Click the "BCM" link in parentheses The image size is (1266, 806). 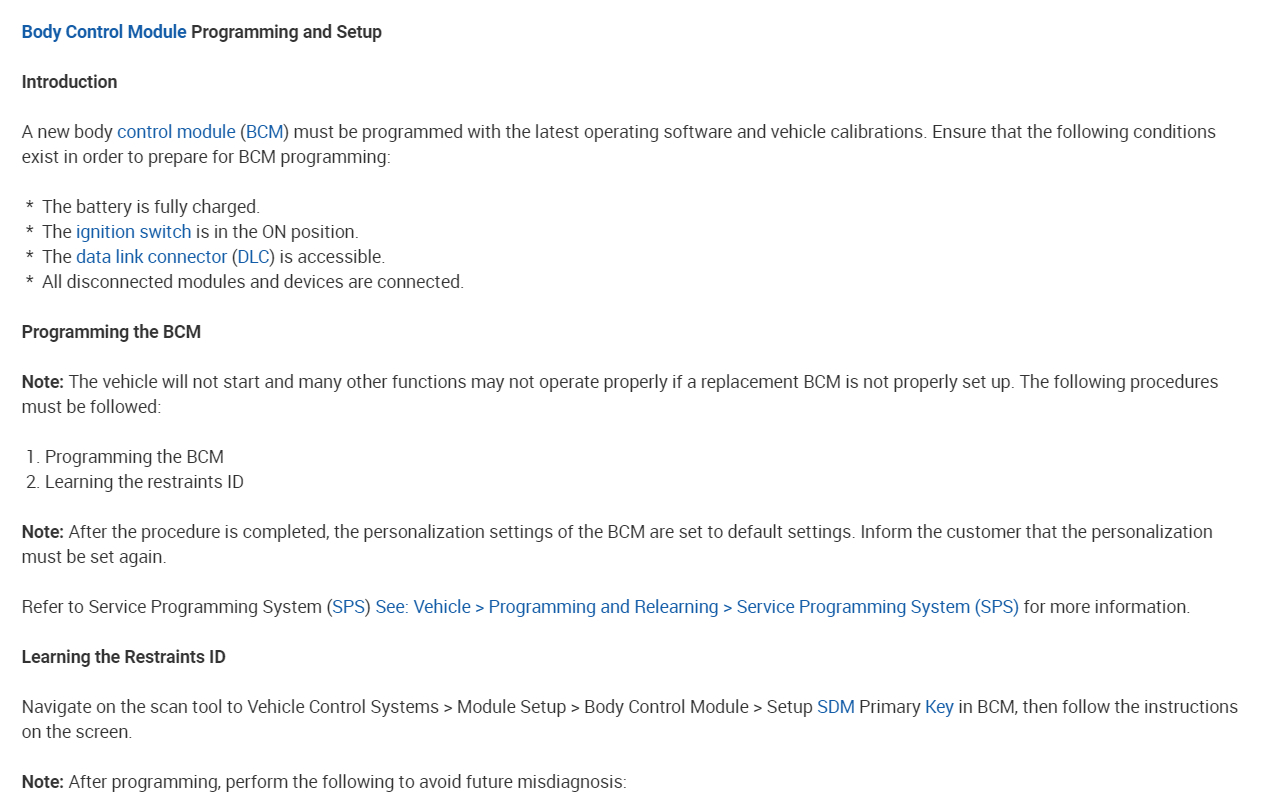click(x=265, y=132)
